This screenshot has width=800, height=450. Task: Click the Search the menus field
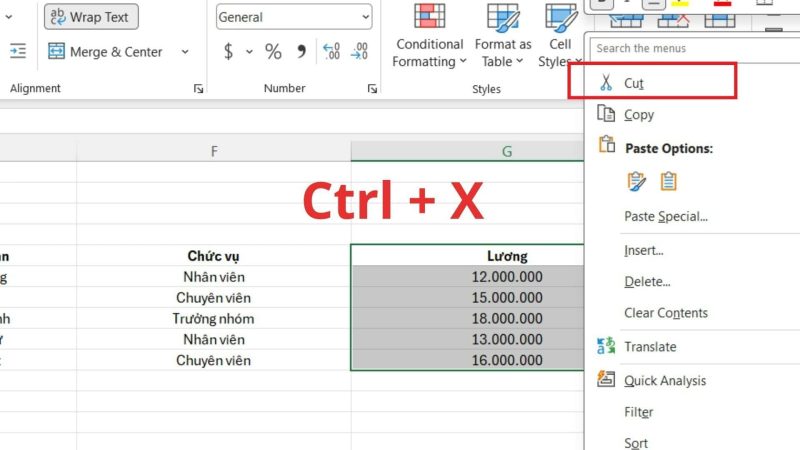[695, 48]
